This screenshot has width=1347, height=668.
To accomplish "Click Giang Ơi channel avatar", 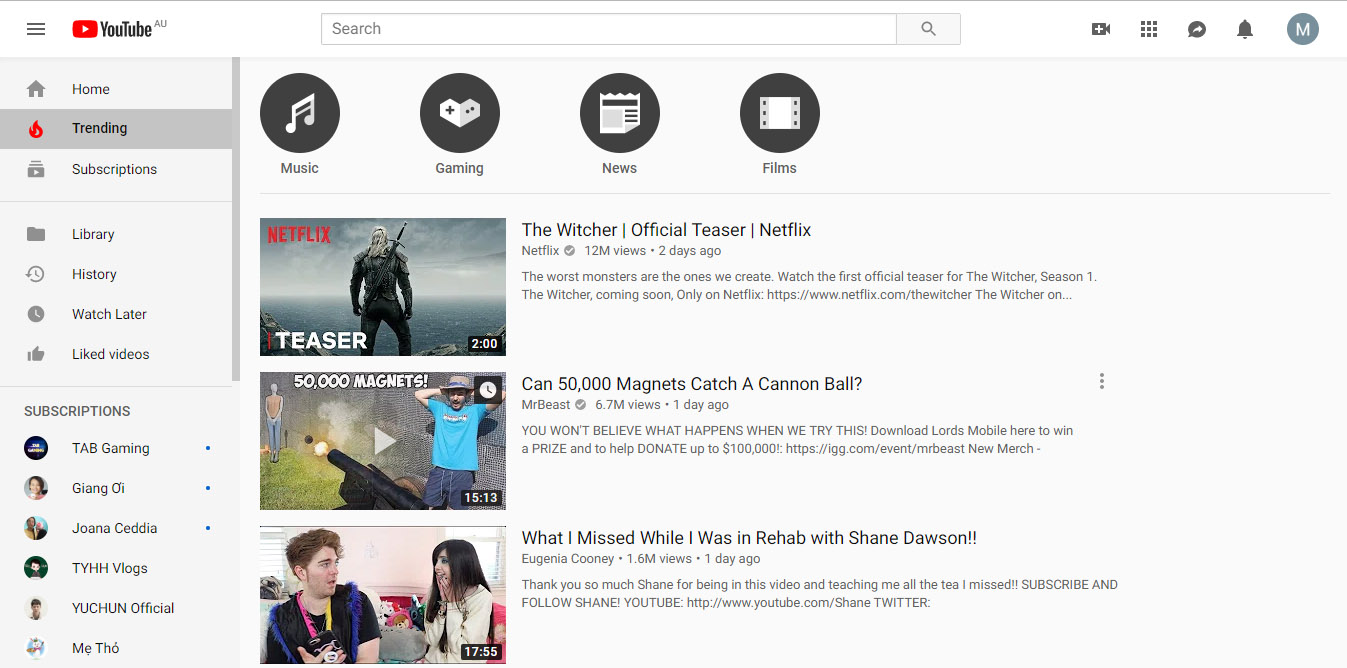I will [36, 488].
